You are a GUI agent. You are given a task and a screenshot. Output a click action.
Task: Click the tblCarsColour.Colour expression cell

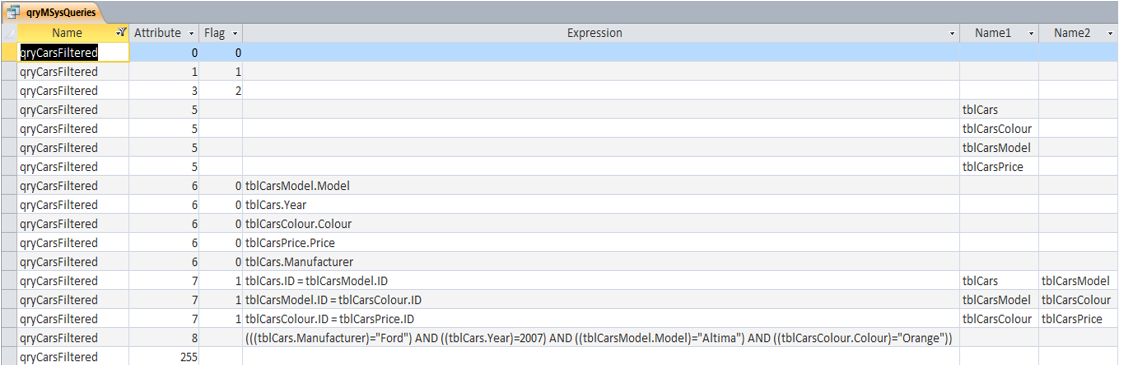coord(601,224)
